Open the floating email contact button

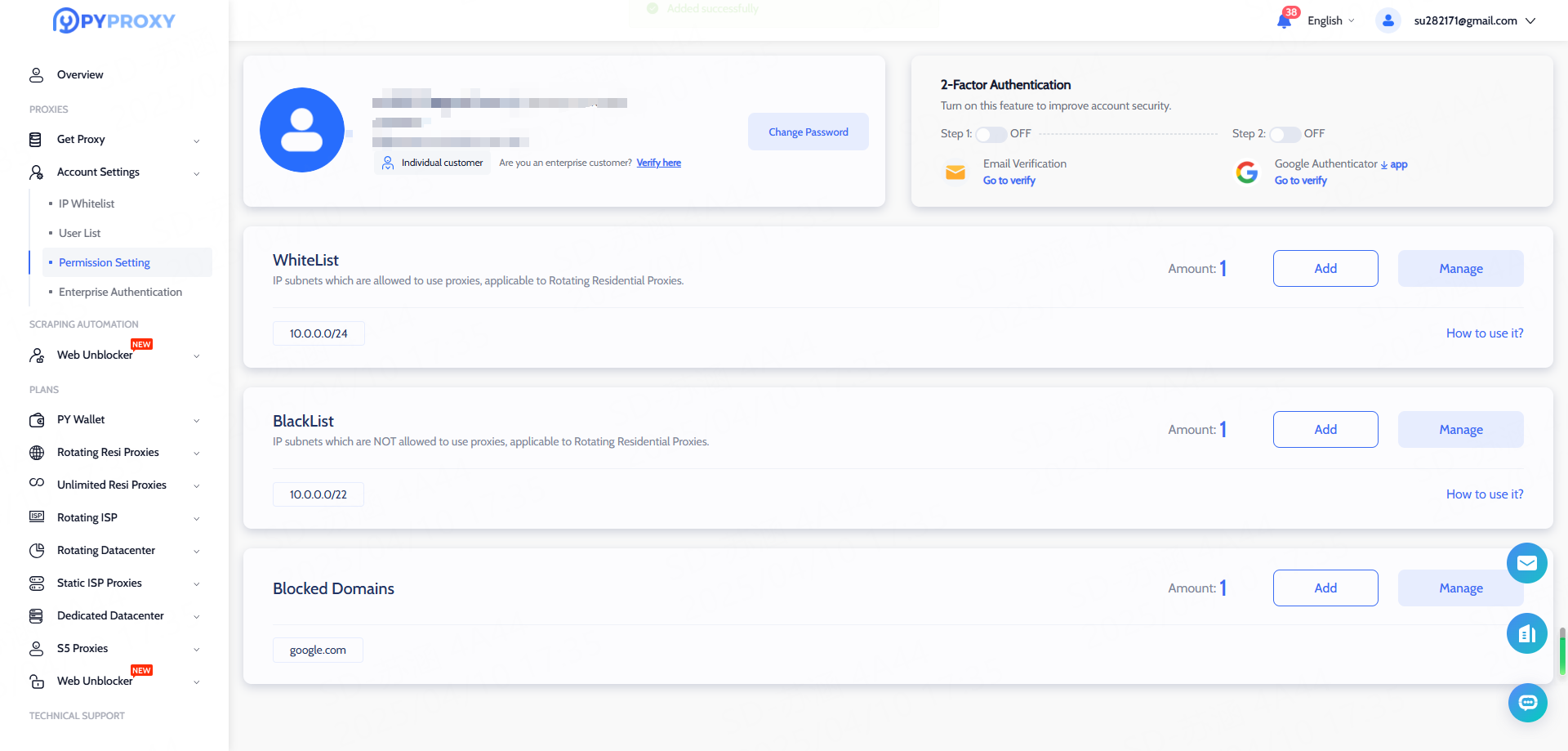(x=1526, y=563)
